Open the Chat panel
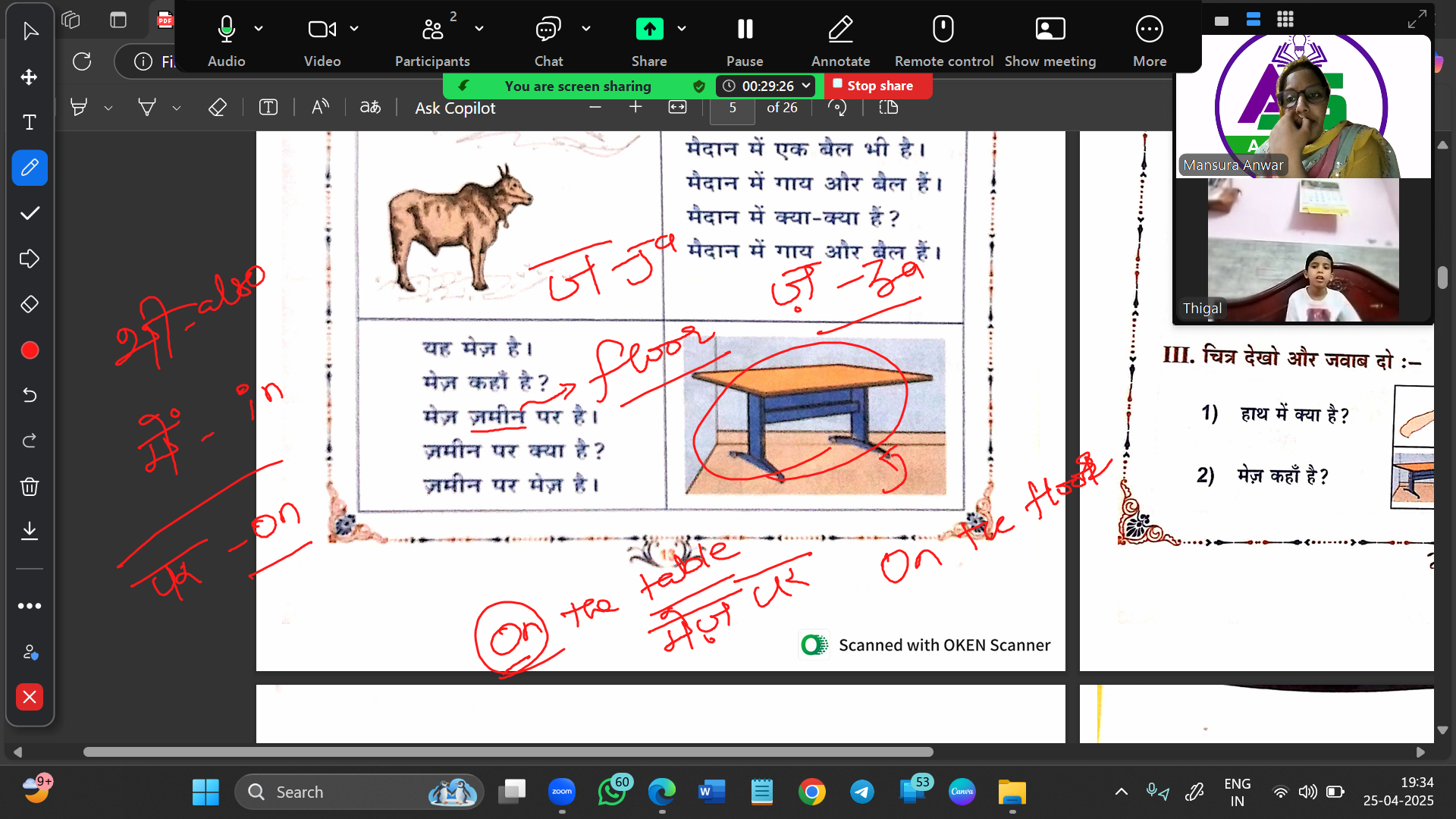Image resolution: width=1456 pixels, height=819 pixels. (x=548, y=39)
